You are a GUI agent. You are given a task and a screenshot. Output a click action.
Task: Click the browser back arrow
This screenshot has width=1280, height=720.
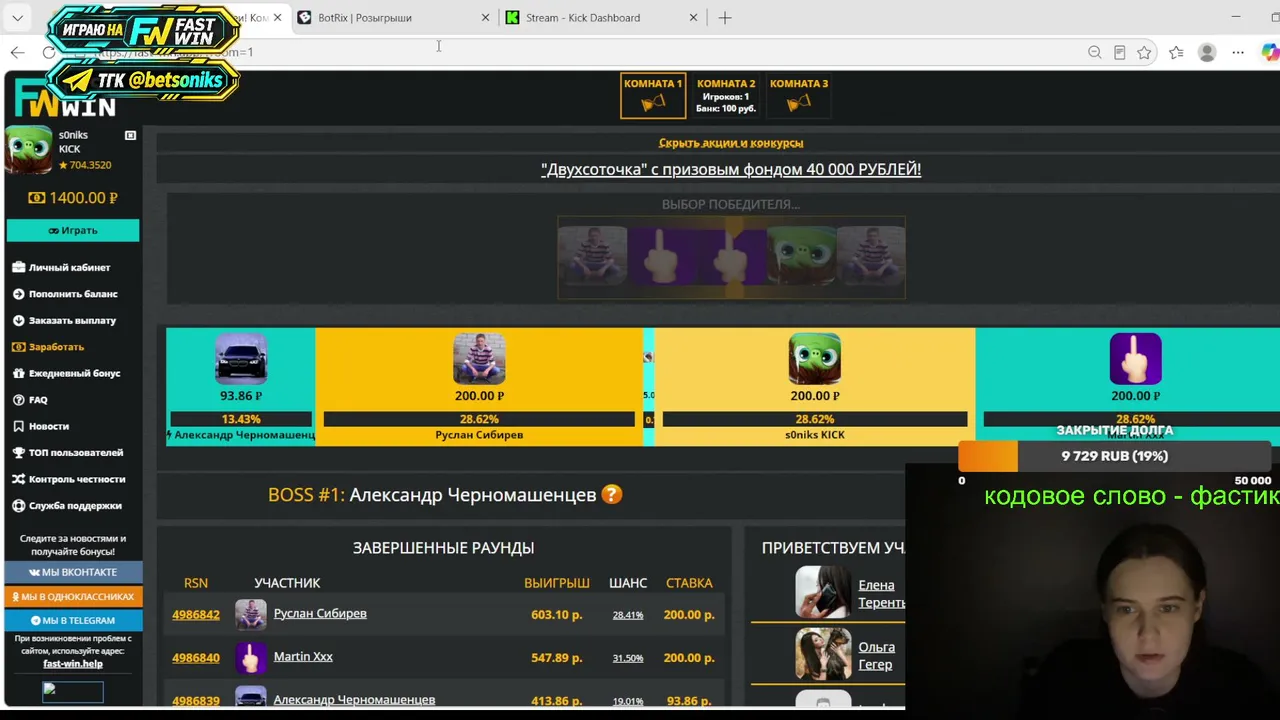tap(17, 52)
